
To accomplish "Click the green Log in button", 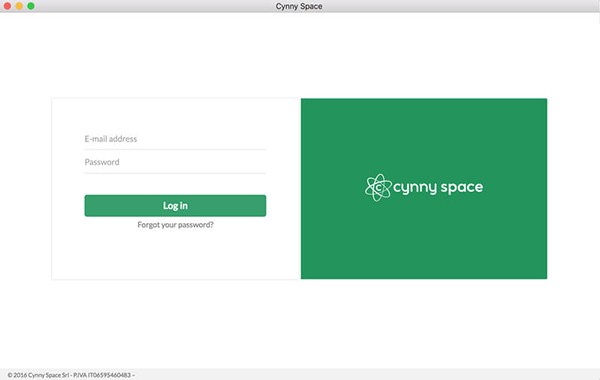I will [175, 205].
